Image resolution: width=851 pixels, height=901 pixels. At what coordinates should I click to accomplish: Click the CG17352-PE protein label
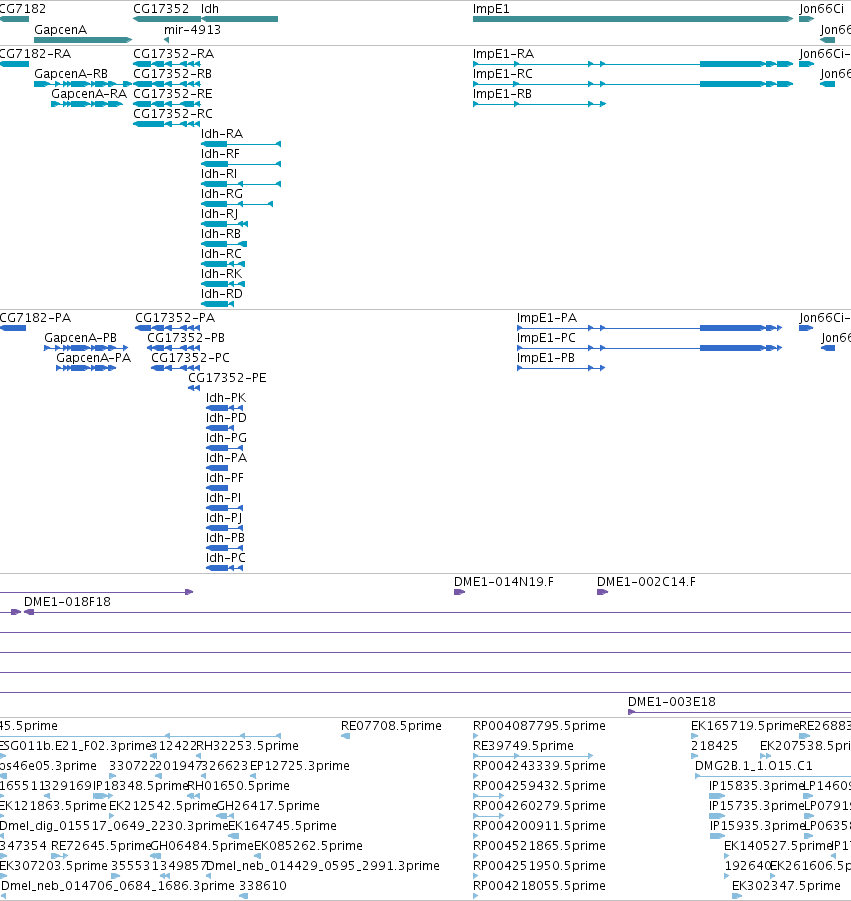point(228,378)
